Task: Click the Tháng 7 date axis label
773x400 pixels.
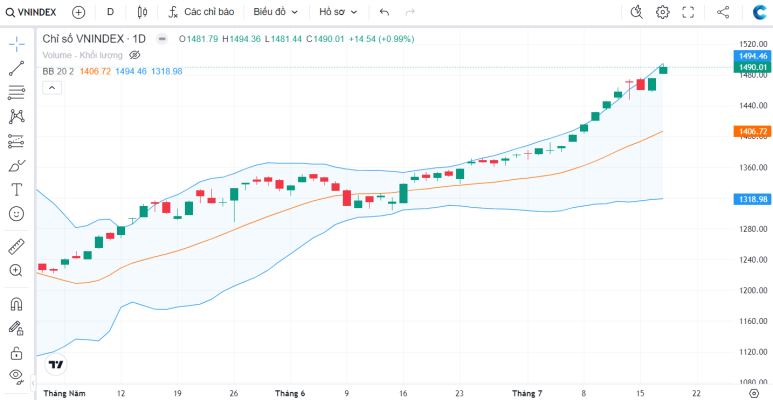Action: tap(527, 393)
